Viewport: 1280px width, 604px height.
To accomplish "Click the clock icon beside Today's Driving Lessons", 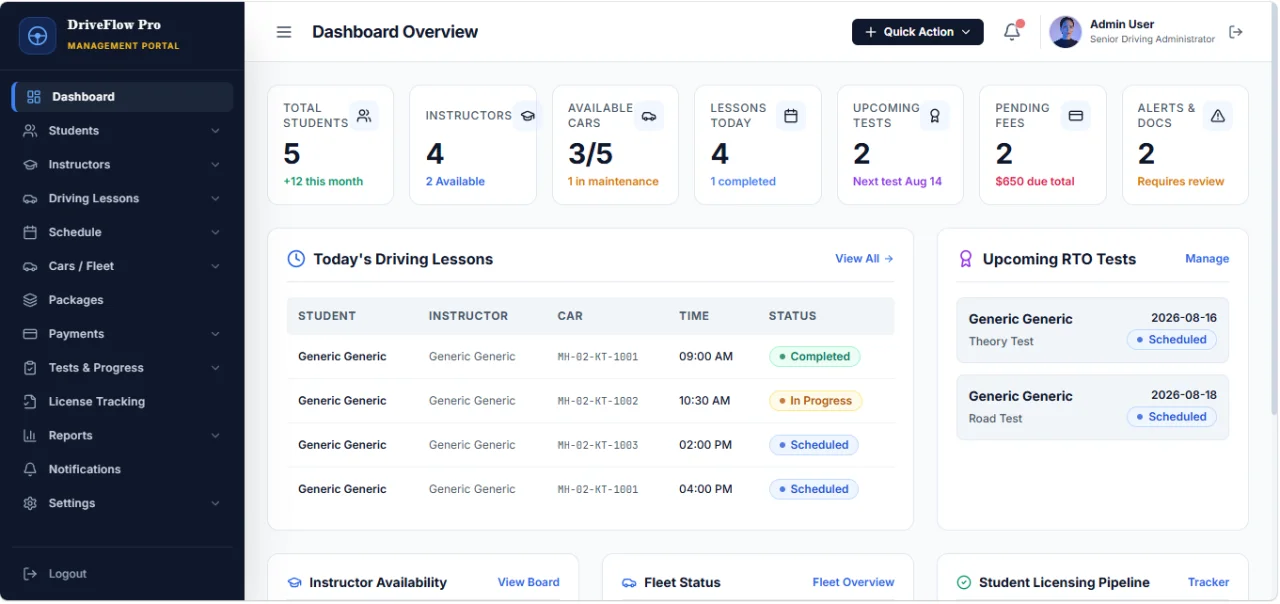I will (x=296, y=259).
